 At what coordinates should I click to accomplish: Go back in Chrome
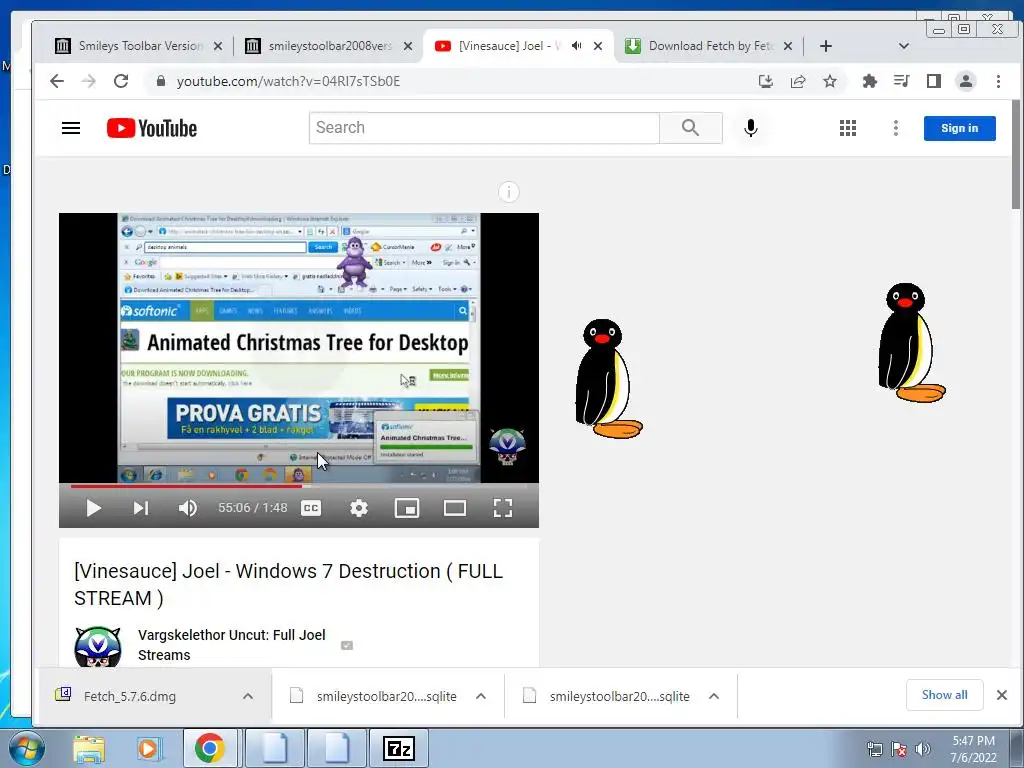pos(57,81)
